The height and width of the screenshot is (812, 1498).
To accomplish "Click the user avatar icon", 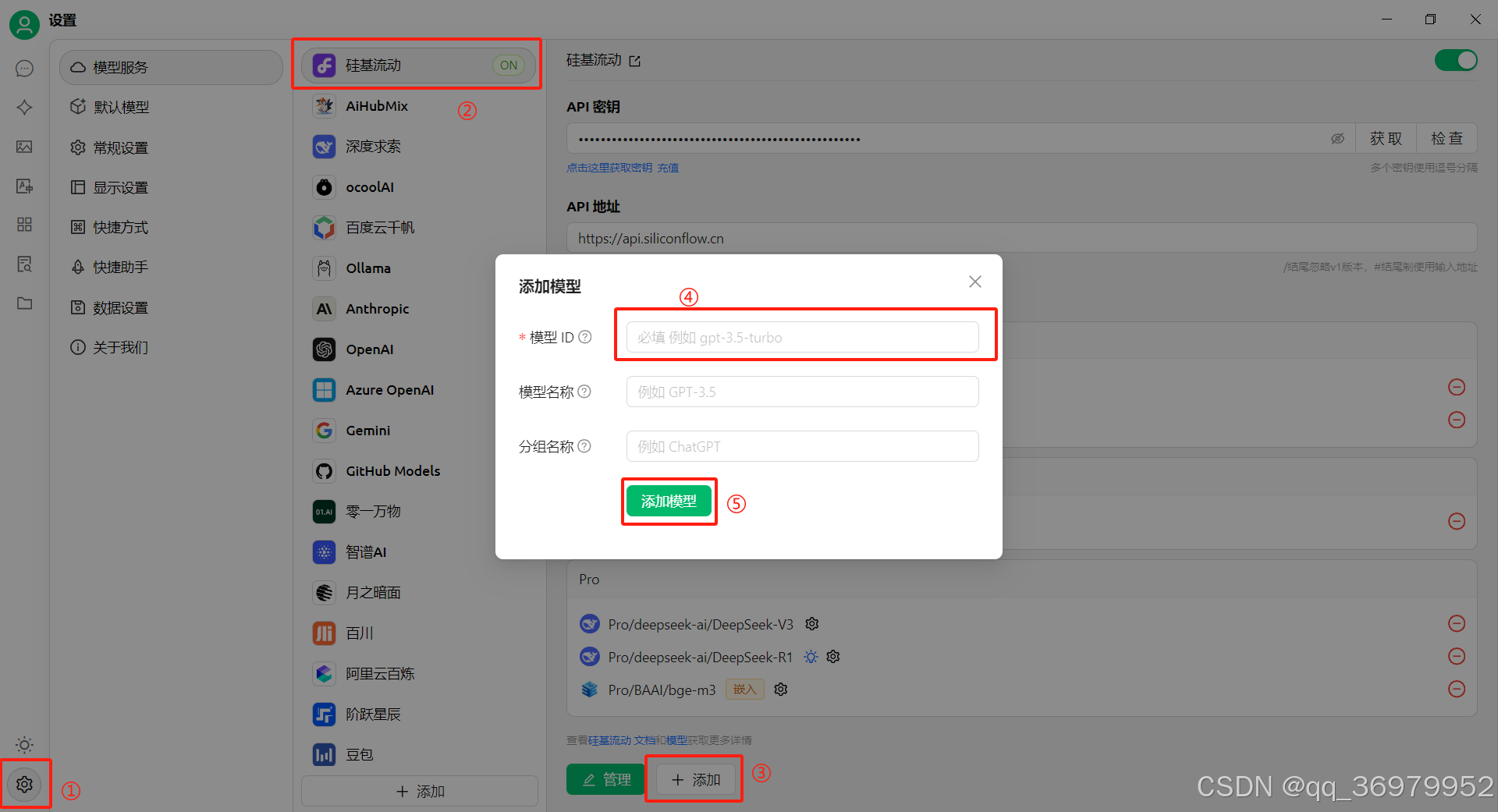I will tap(24, 24).
